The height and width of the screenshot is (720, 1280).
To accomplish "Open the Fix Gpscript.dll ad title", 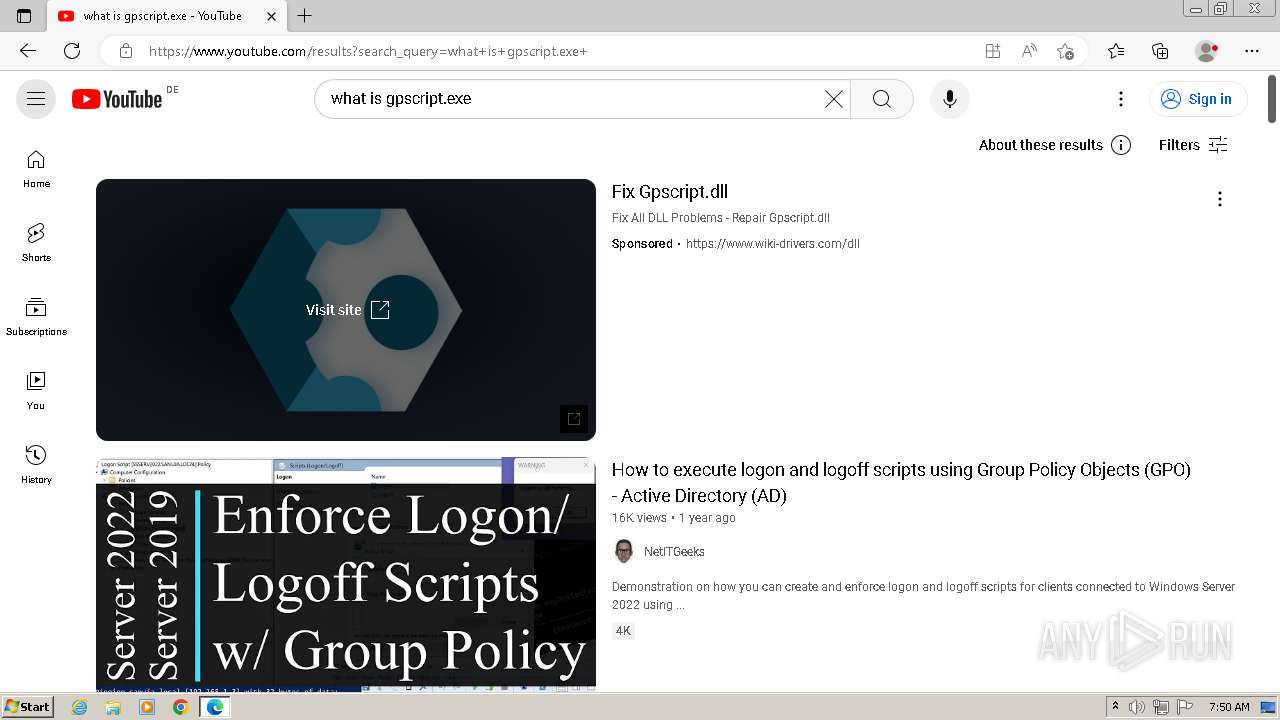I will (x=670, y=192).
